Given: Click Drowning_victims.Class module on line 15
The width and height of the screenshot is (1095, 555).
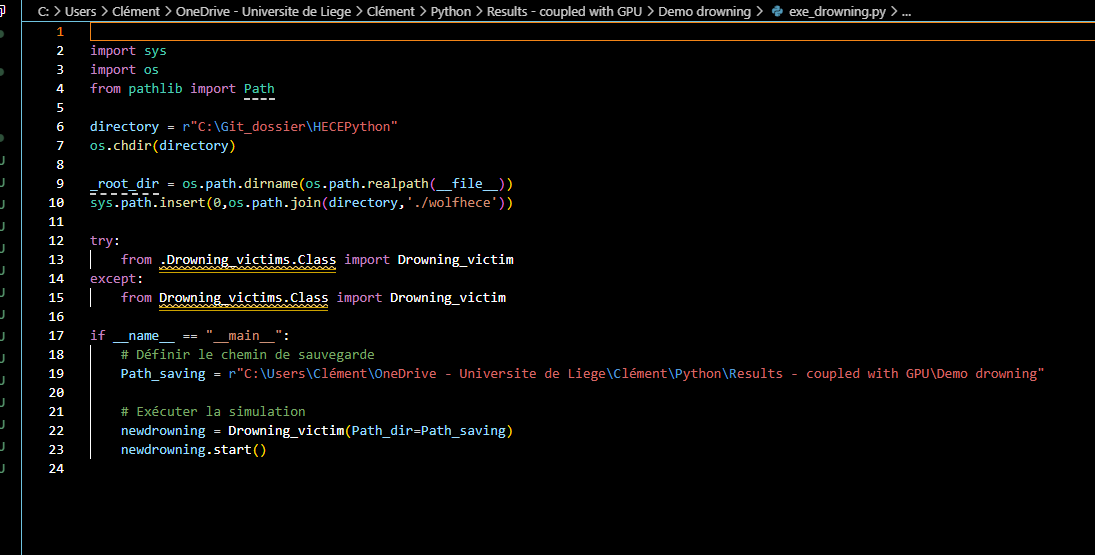Looking at the screenshot, I should (243, 298).
